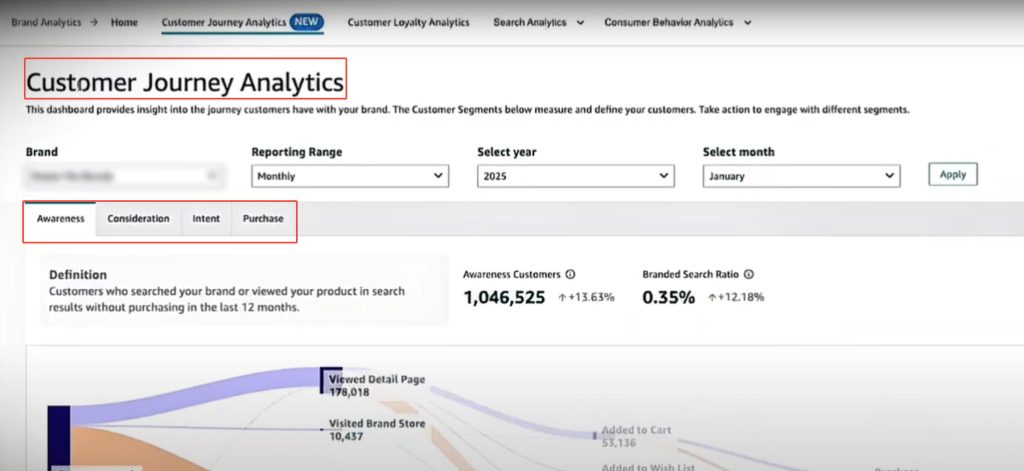The height and width of the screenshot is (471, 1024).
Task: Open the Select month dropdown
Action: point(801,175)
